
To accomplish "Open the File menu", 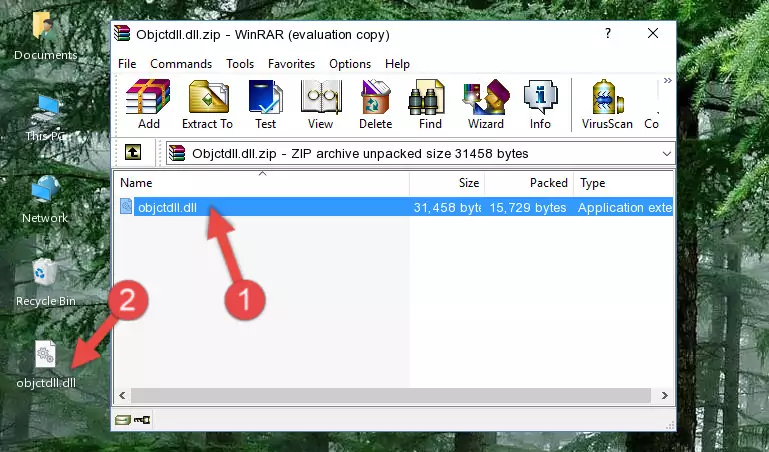I will [x=127, y=64].
